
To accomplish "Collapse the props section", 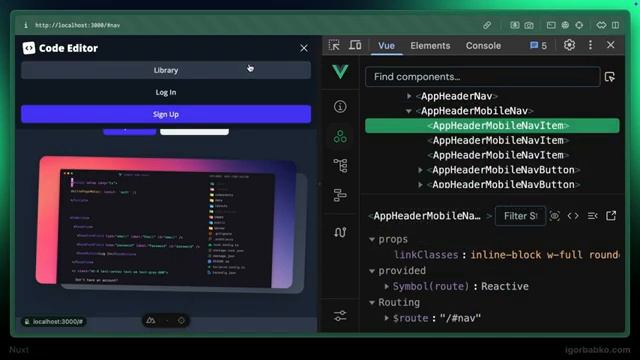I will coord(372,240).
